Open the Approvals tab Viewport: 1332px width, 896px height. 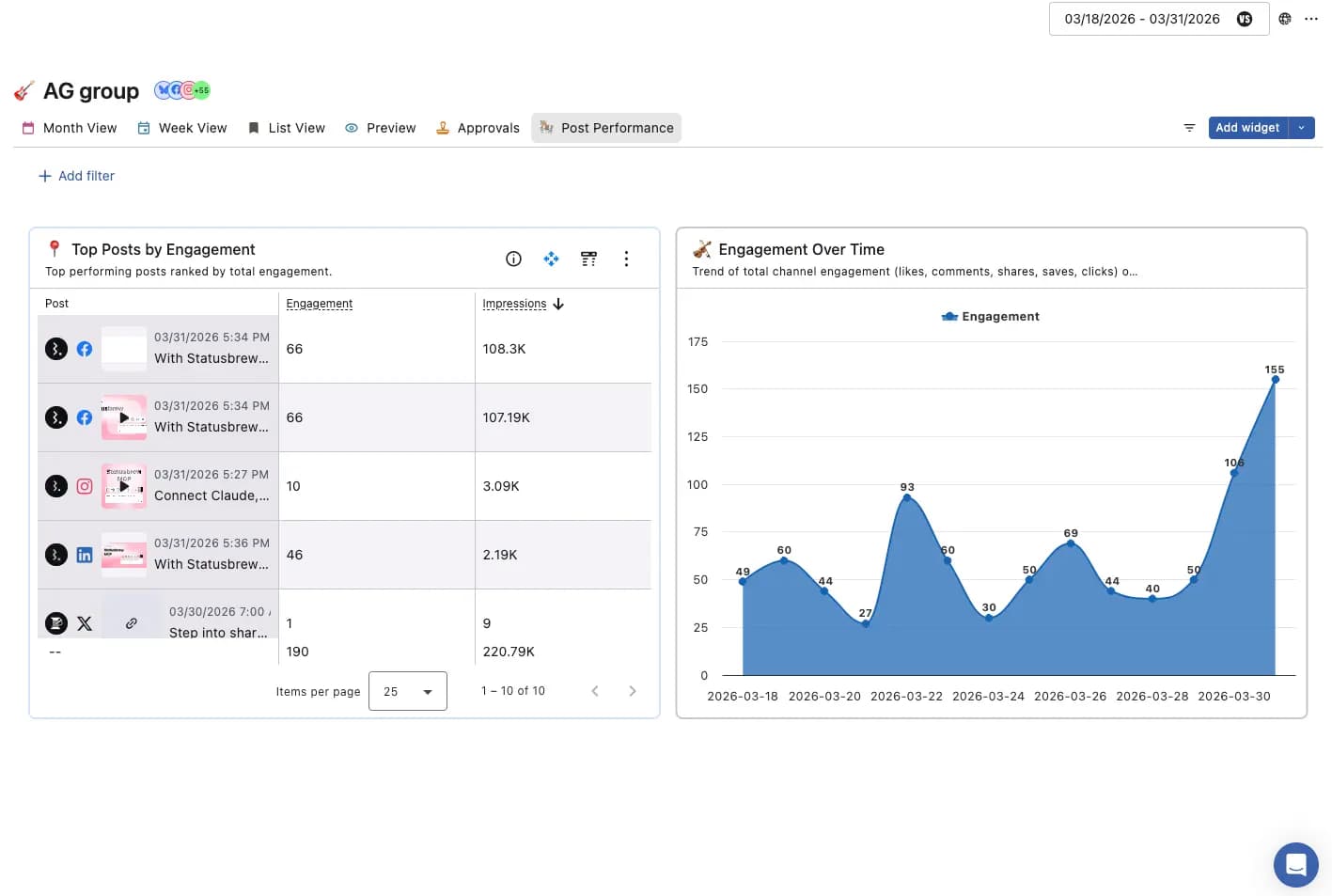pyautogui.click(x=478, y=128)
